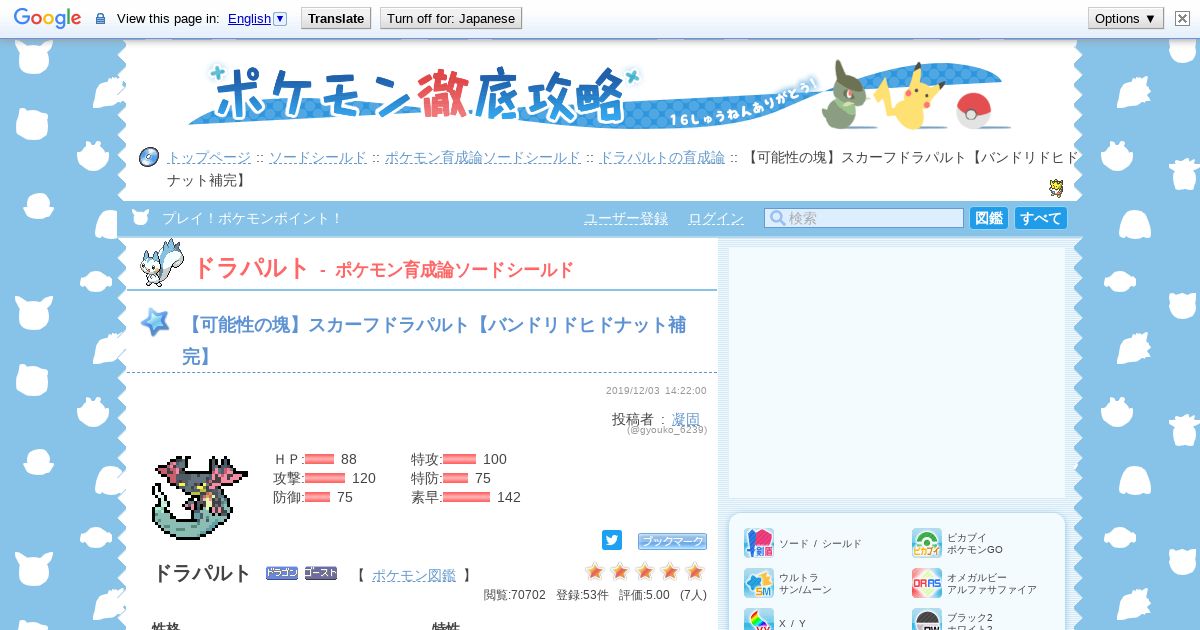The image size is (1200, 630).
Task: Click the ゴースト type badge
Action: pos(321,573)
